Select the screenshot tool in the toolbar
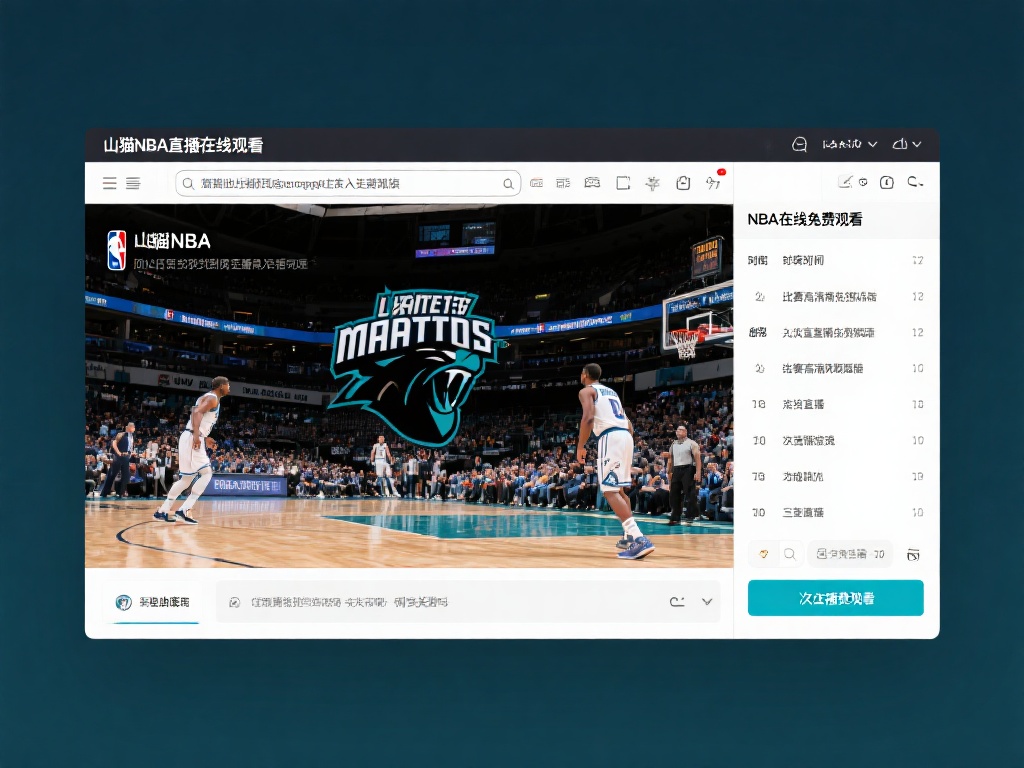Screen dimensions: 1024x768 pos(622,183)
